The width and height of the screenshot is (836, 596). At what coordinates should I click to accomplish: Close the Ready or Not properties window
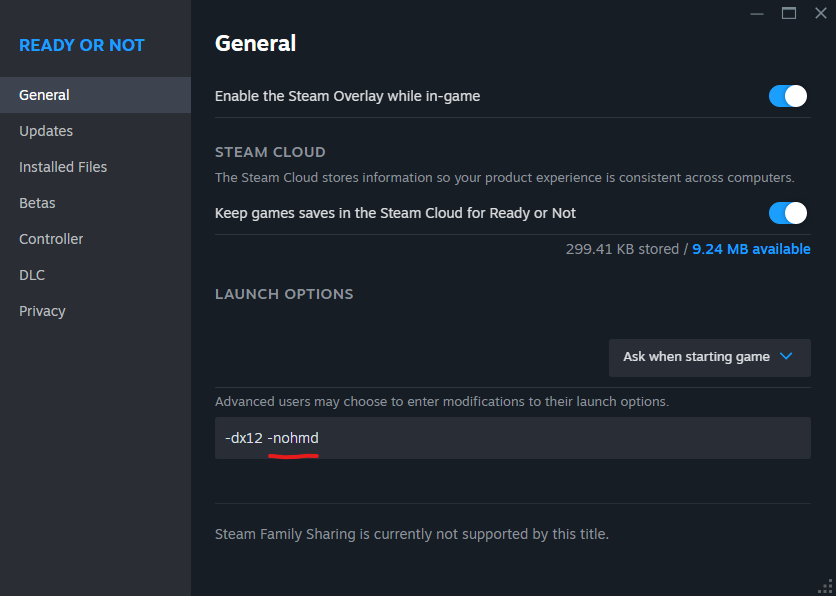pos(821,13)
